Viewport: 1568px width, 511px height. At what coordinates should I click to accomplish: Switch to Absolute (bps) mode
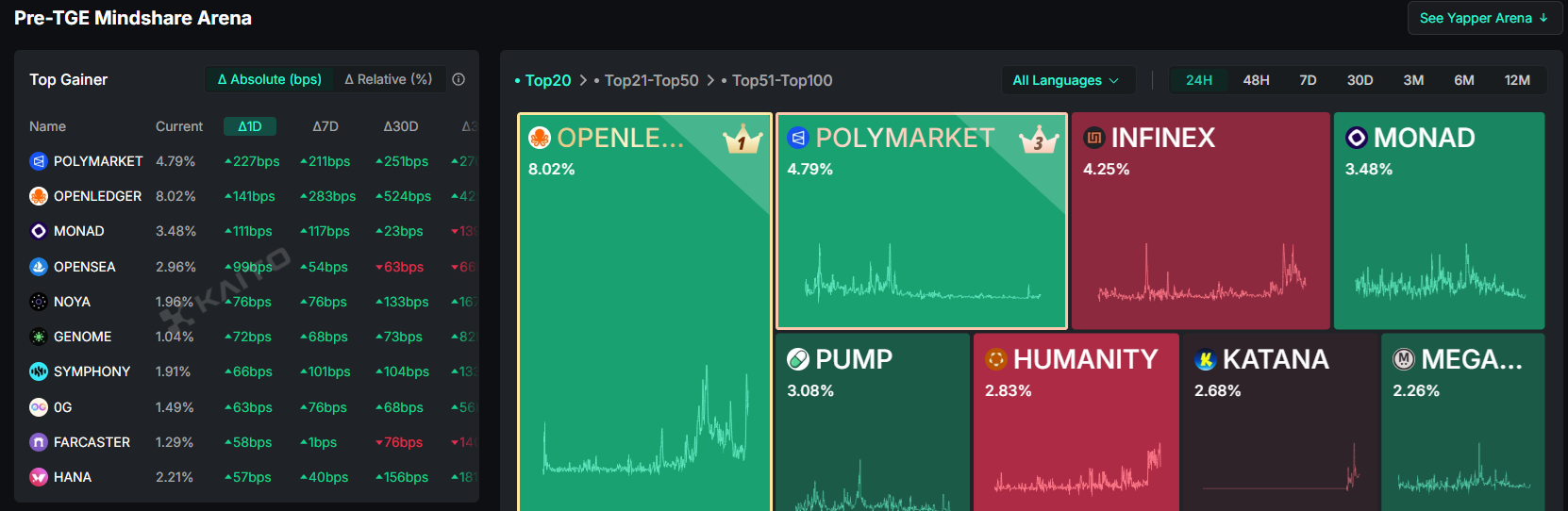pyautogui.click(x=269, y=79)
